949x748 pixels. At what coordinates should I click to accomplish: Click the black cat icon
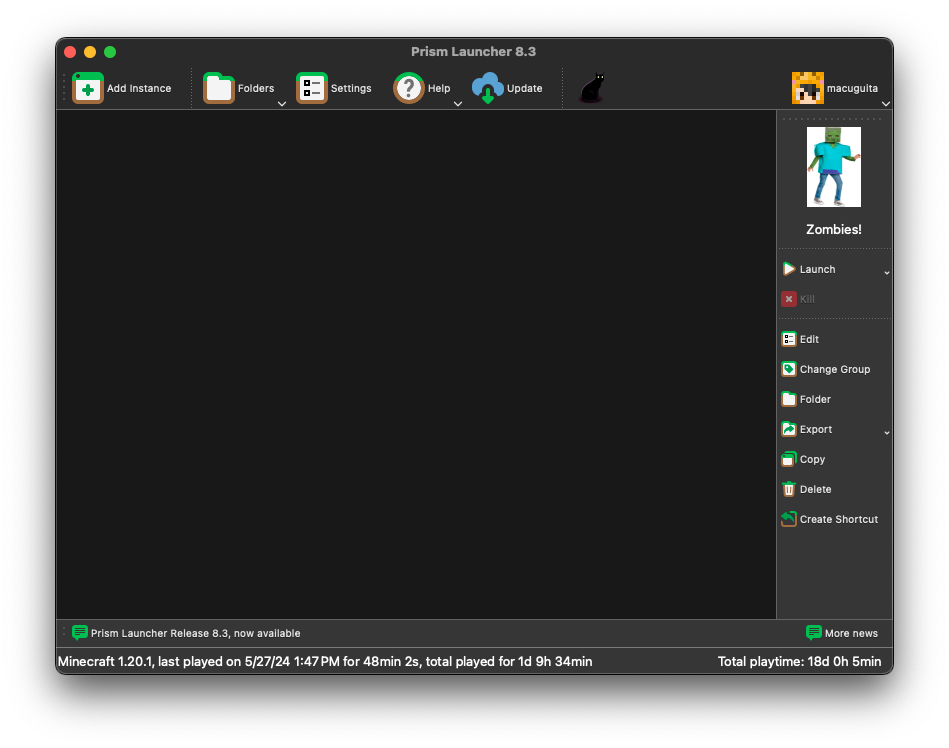click(591, 89)
